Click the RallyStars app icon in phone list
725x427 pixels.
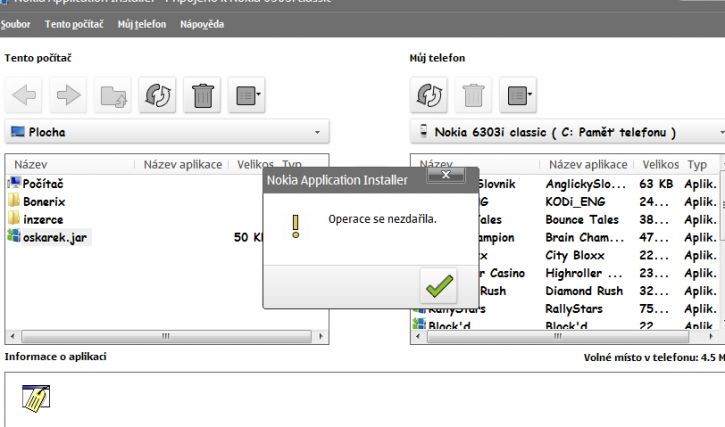tap(419, 309)
